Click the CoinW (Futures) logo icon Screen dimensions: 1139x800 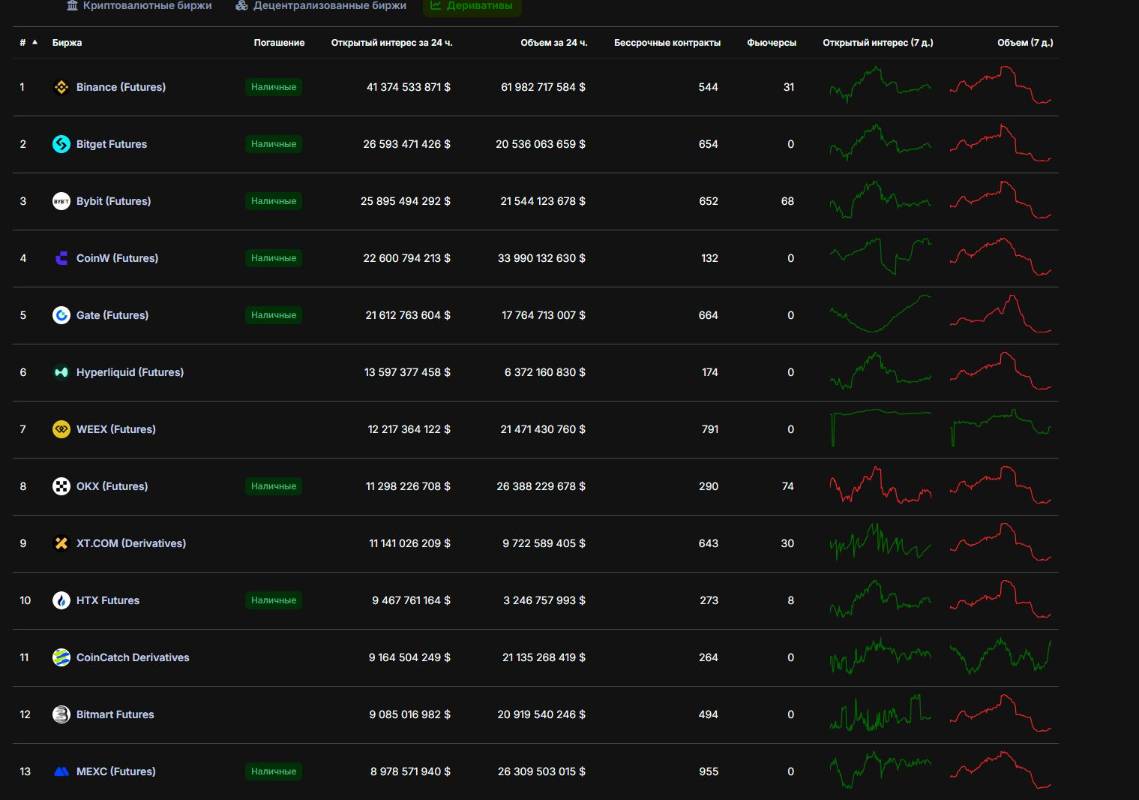coord(61,258)
